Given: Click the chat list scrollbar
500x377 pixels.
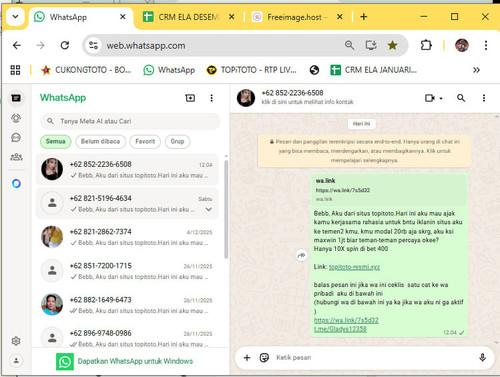Looking at the screenshot, I should point(226,209).
